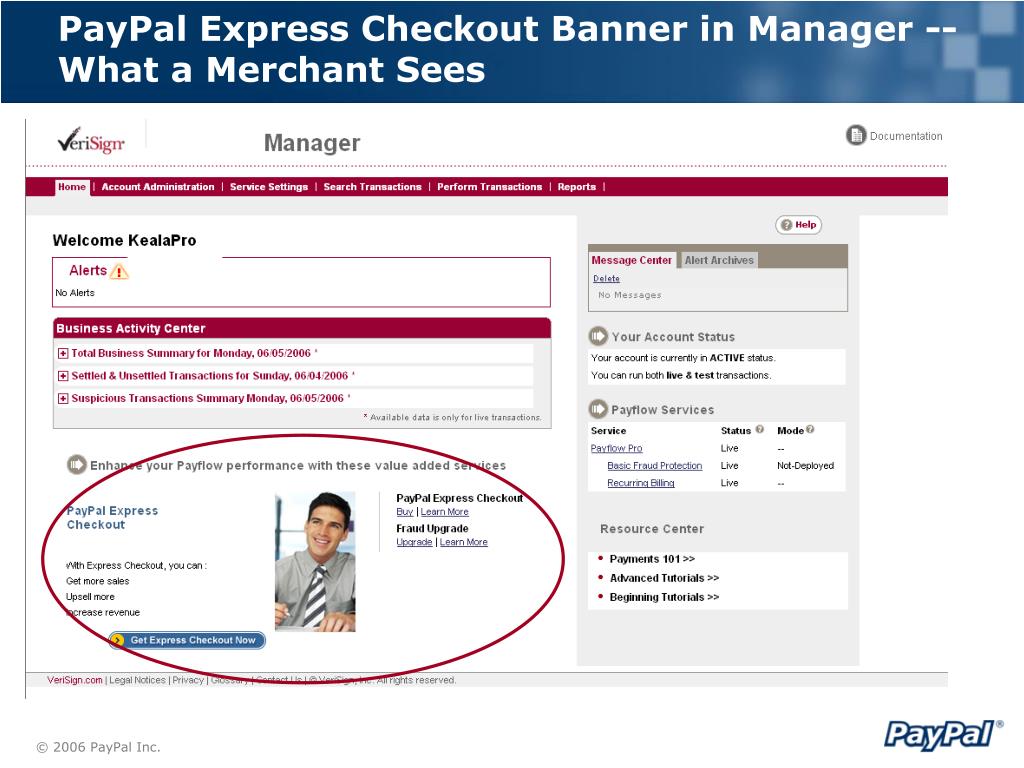
Task: Click the No Alerts text
Action: 74,293
